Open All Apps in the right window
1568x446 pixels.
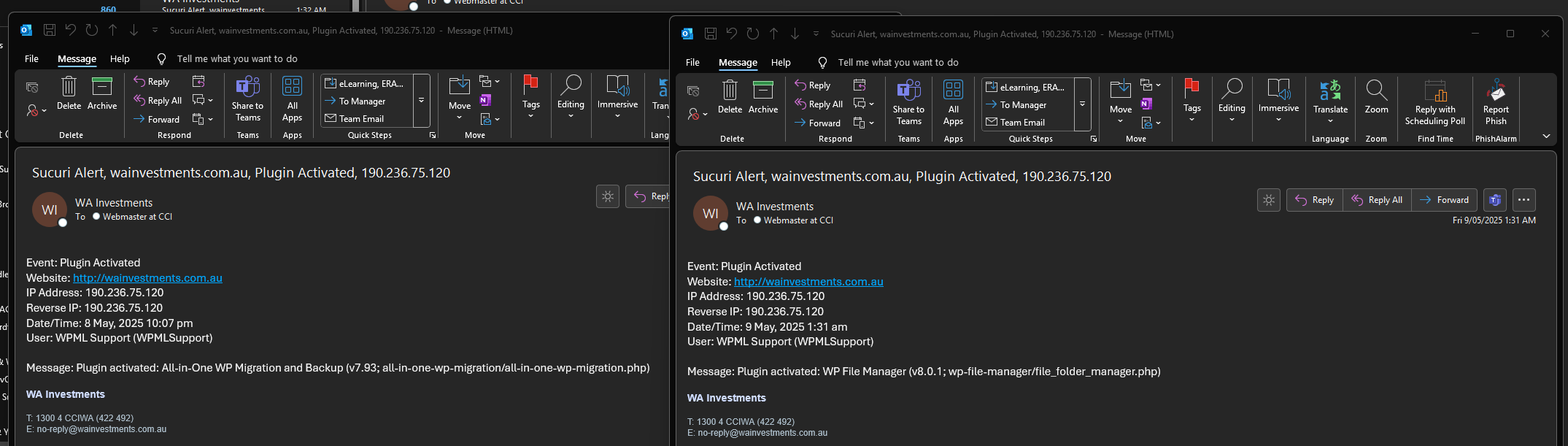point(953,103)
